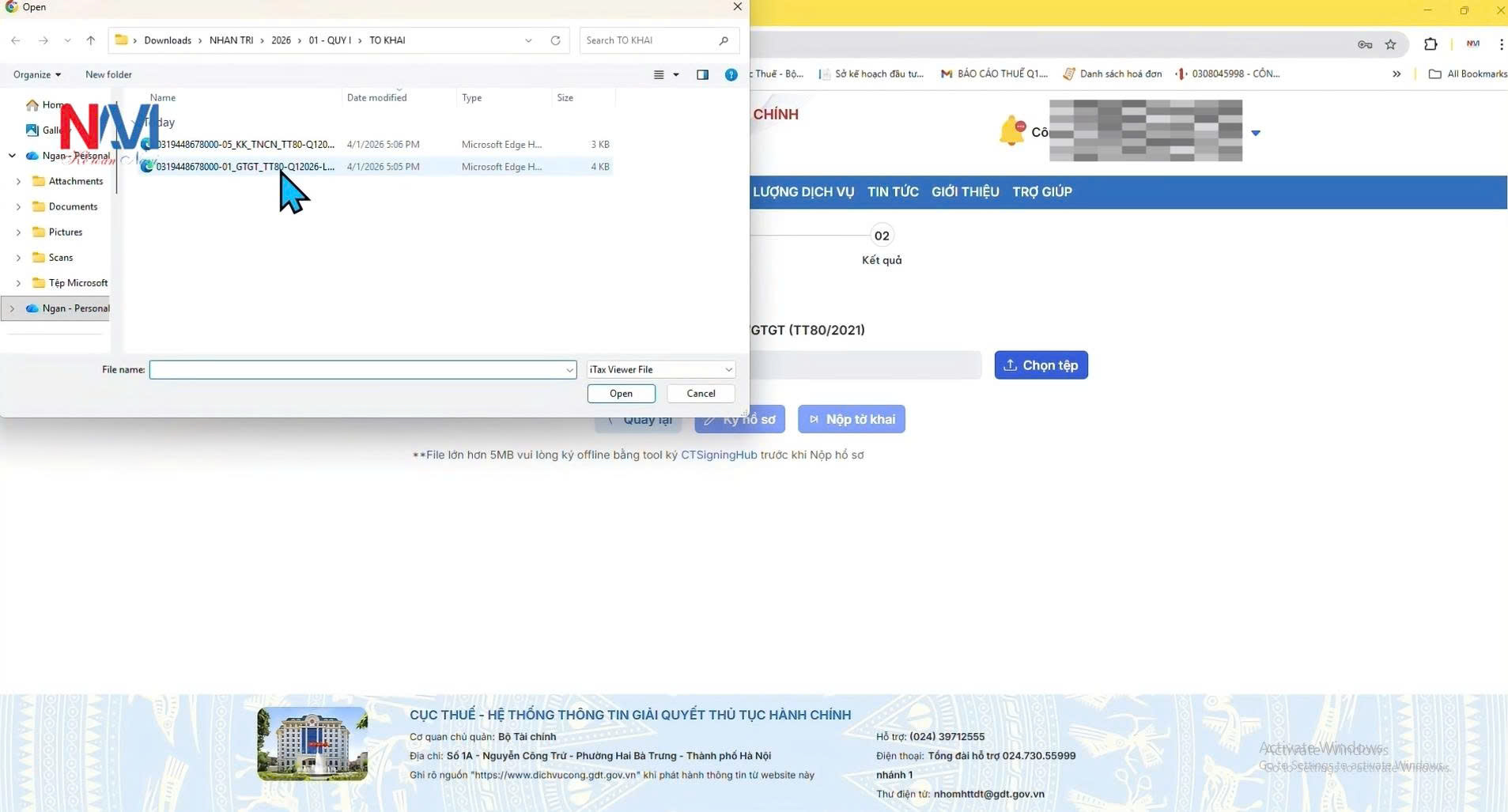
Task: Click the File name input field
Action: click(356, 370)
